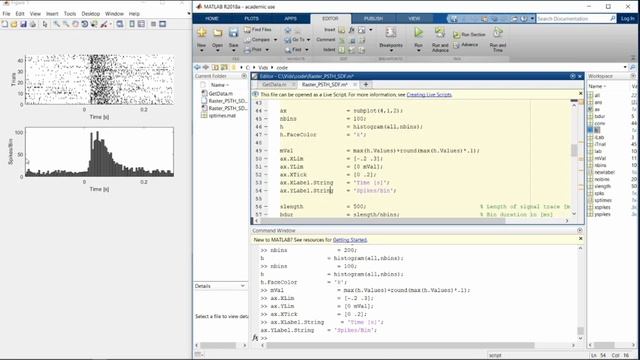The width and height of the screenshot is (640, 360).
Task: Toggle breakpoint dash on editor line 56
Action: click(266, 207)
